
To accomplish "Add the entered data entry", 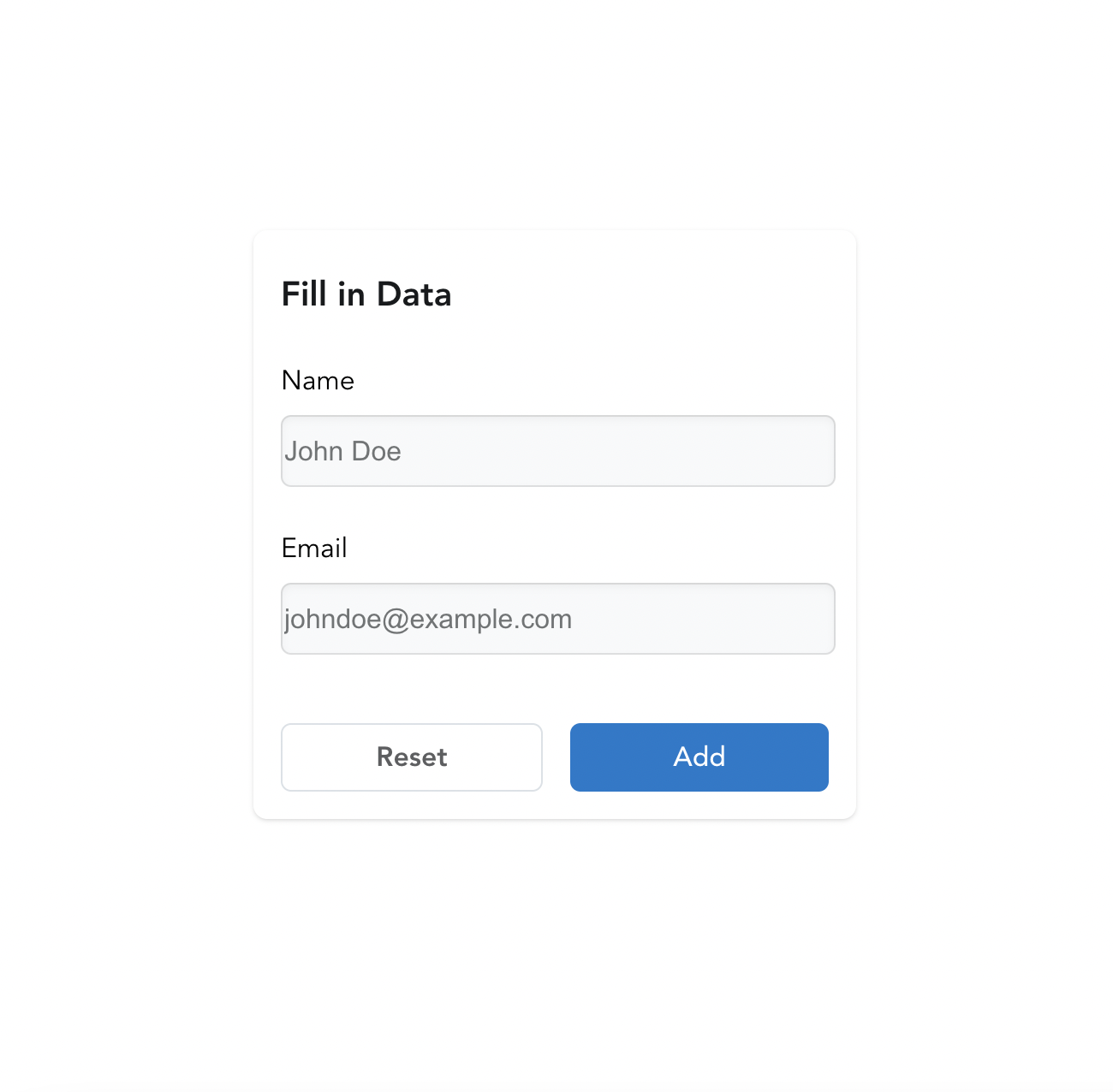I will point(699,757).
